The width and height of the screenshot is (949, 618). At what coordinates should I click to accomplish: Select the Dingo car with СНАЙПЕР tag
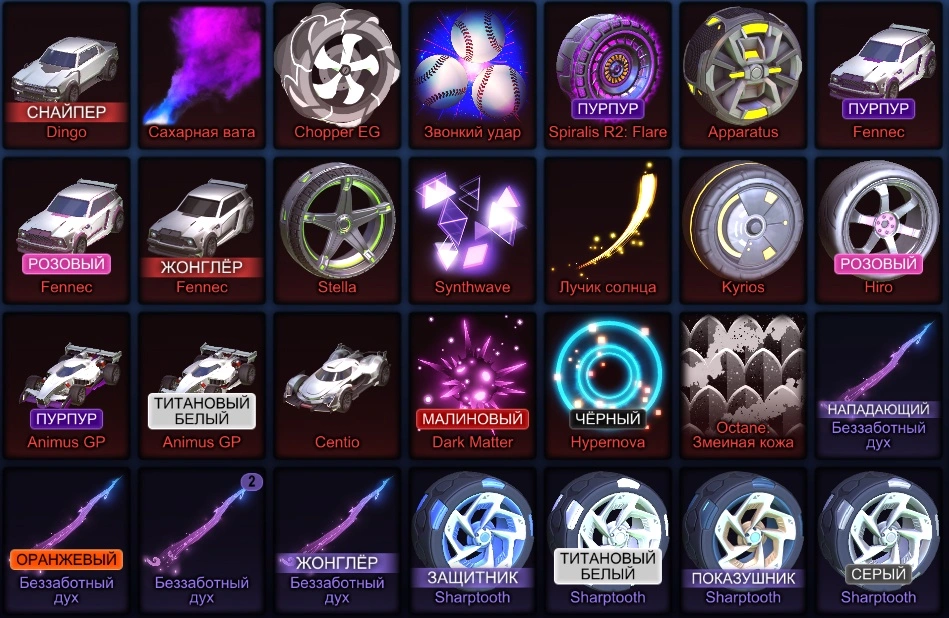(67, 75)
